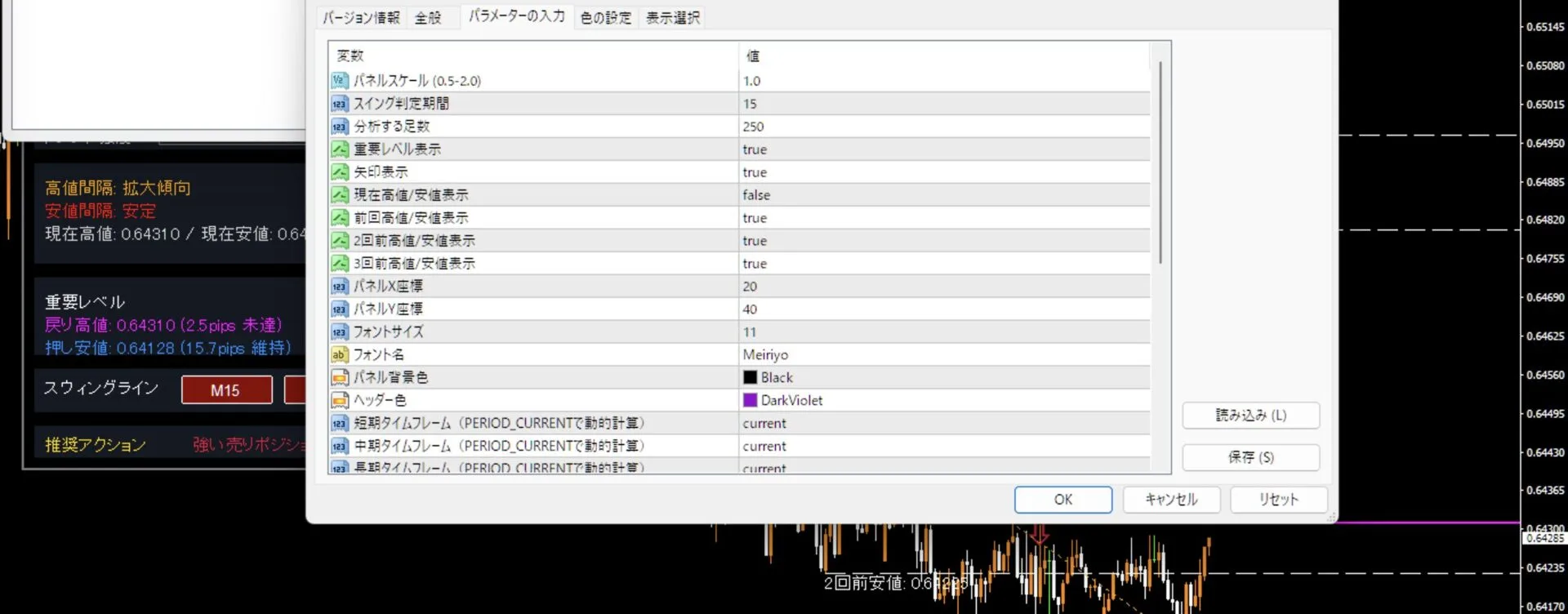Toggle the 現在高値/安値表示 false value
1568x614 pixels.
(756, 195)
